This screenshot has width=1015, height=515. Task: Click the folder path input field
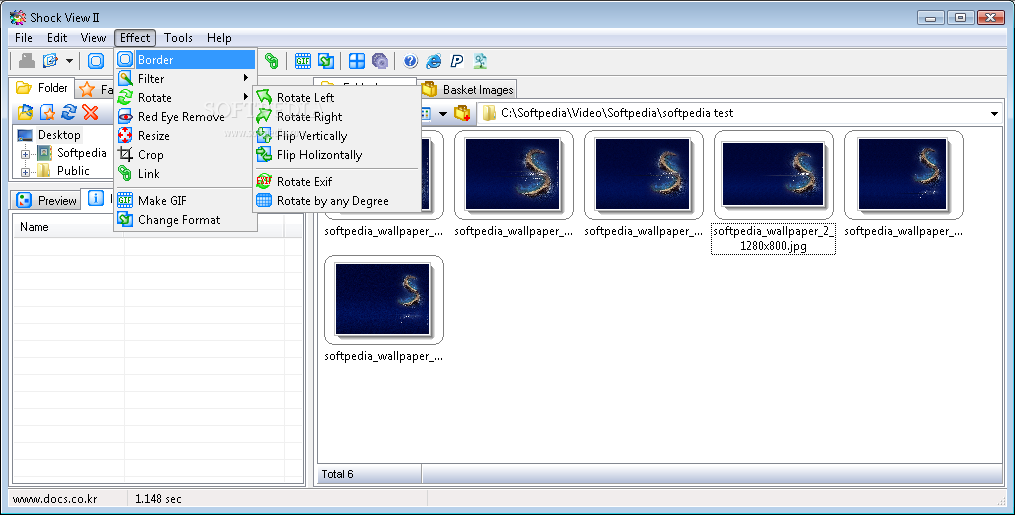point(740,113)
